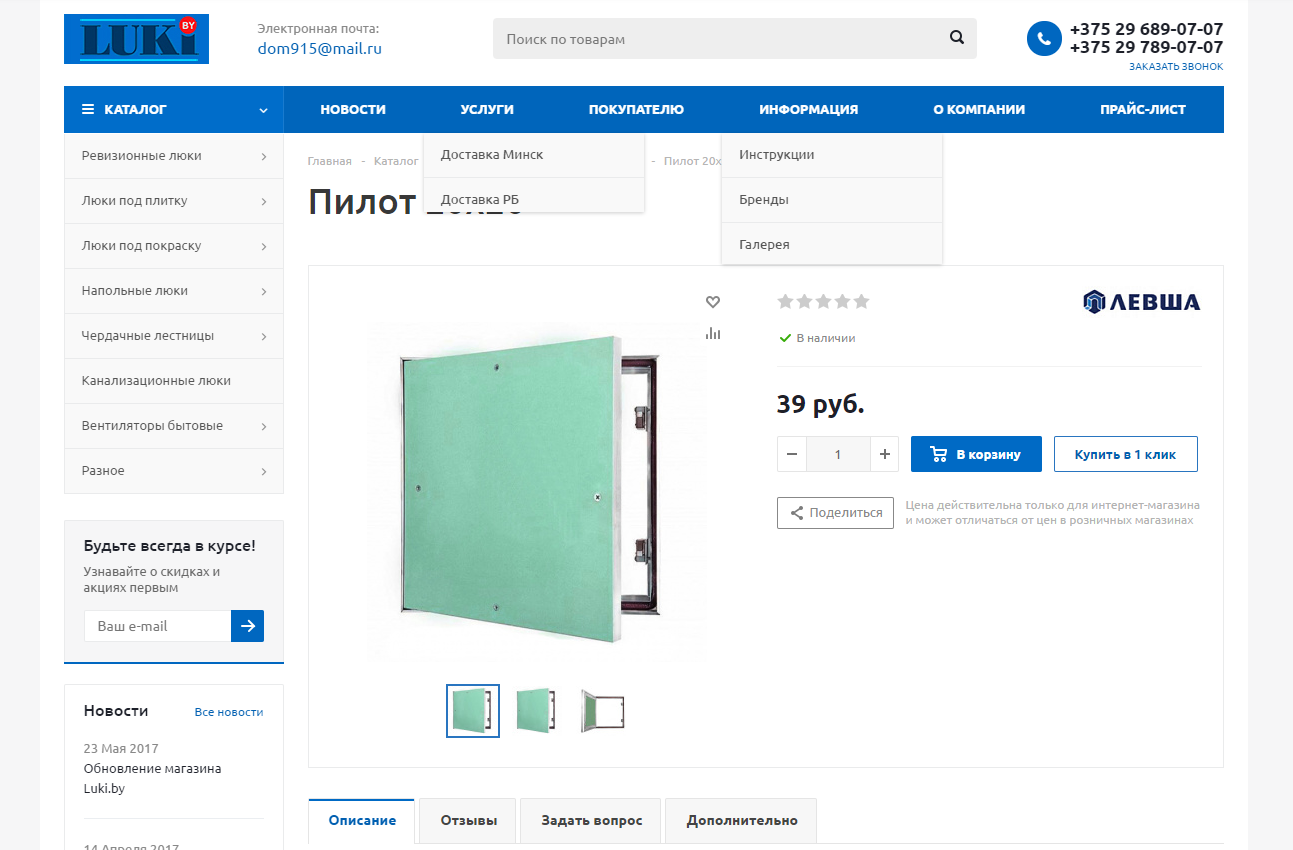Switch to the Описание tab

[362, 820]
